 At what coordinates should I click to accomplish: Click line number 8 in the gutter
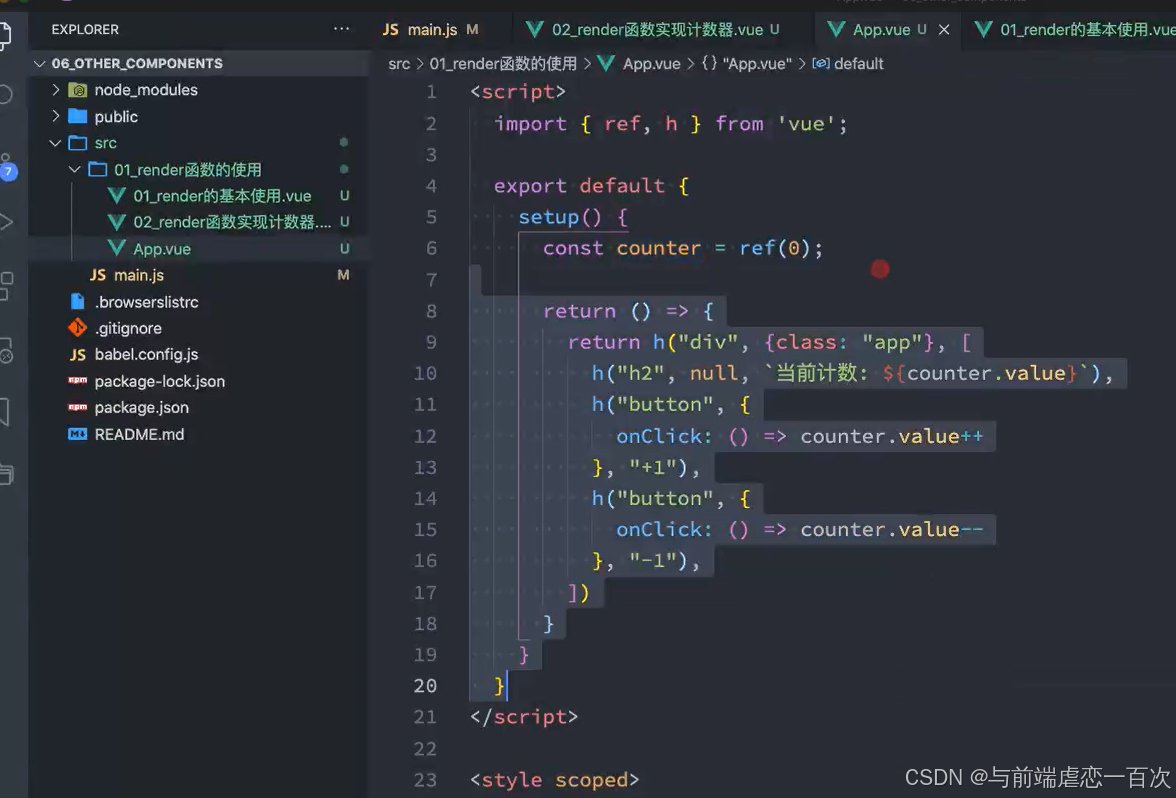[x=431, y=310]
